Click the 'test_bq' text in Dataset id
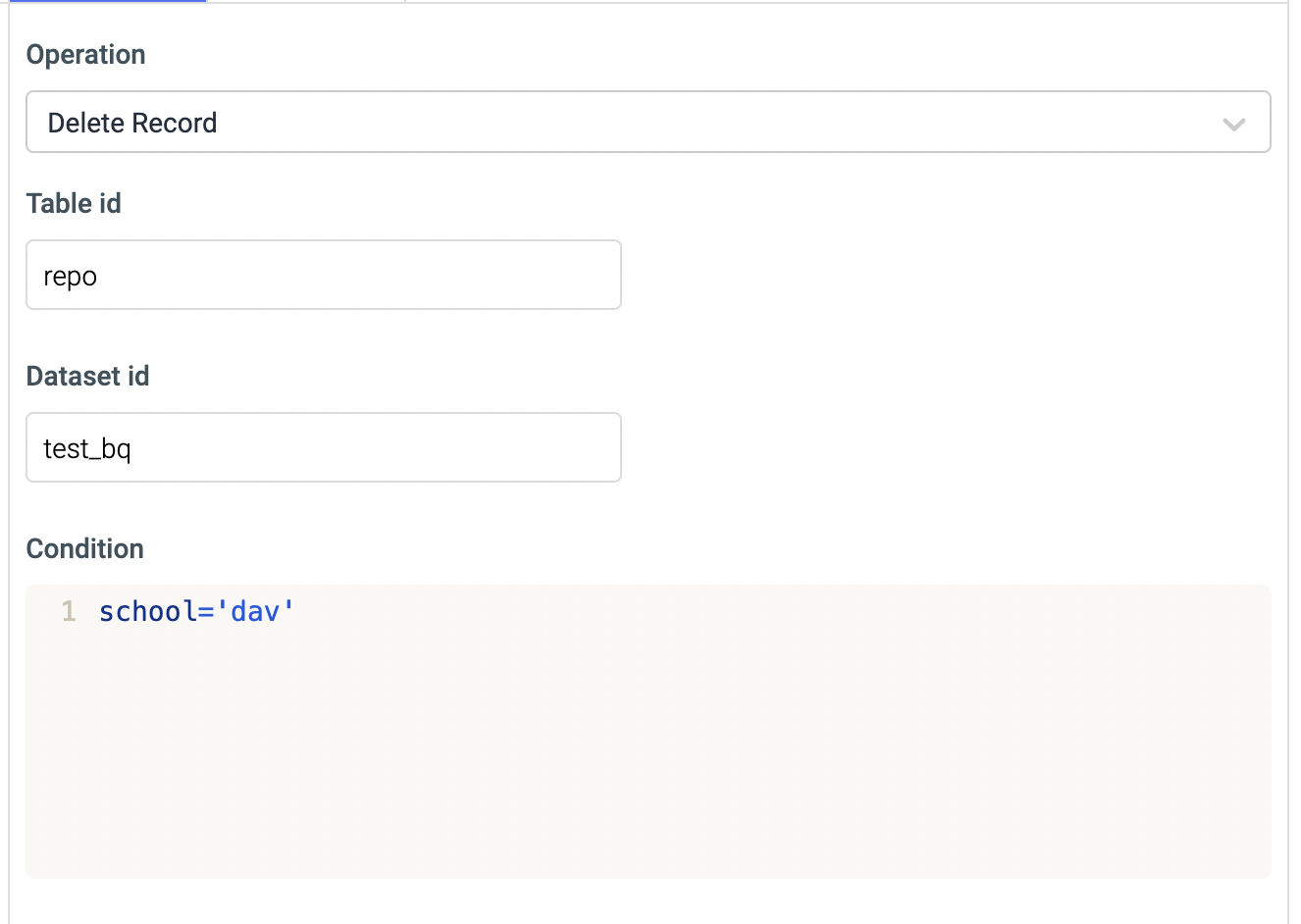 [87, 449]
